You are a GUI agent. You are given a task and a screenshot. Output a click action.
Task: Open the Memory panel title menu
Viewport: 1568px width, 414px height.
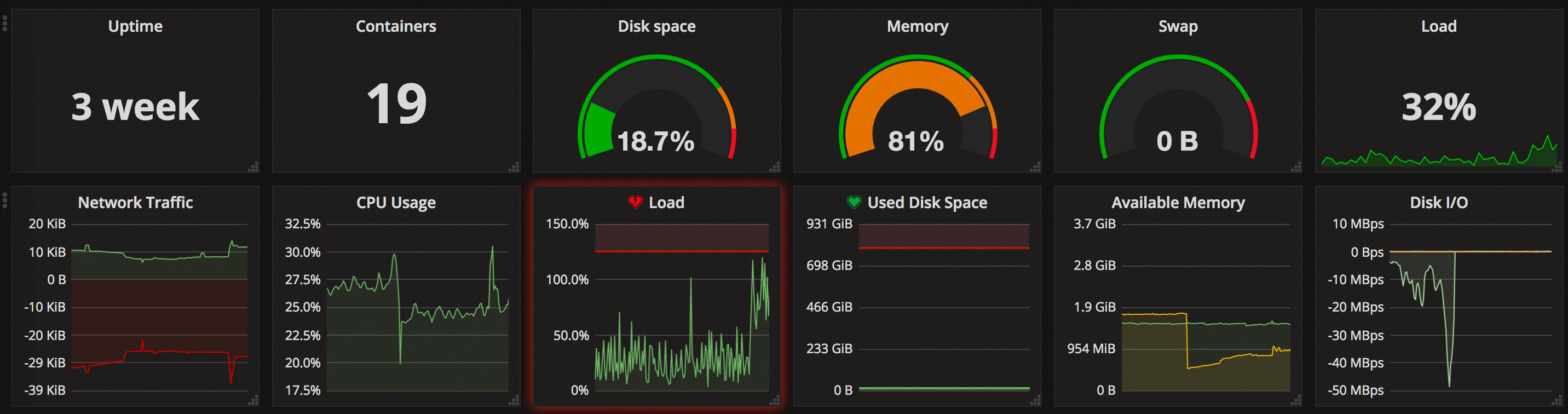tap(917, 26)
